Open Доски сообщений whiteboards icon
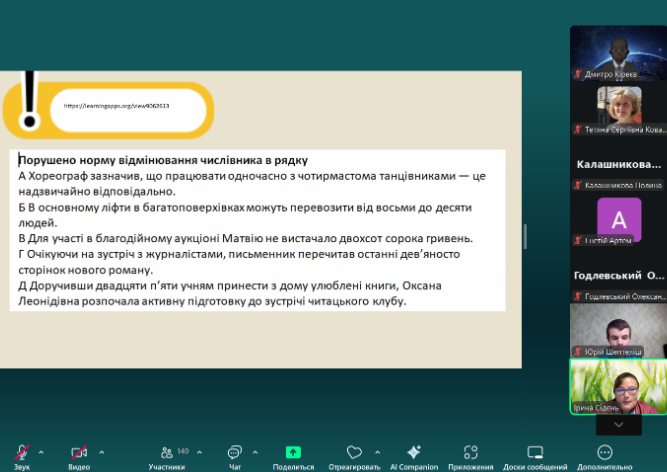This screenshot has width=667, height=472. pyautogui.click(x=535, y=452)
